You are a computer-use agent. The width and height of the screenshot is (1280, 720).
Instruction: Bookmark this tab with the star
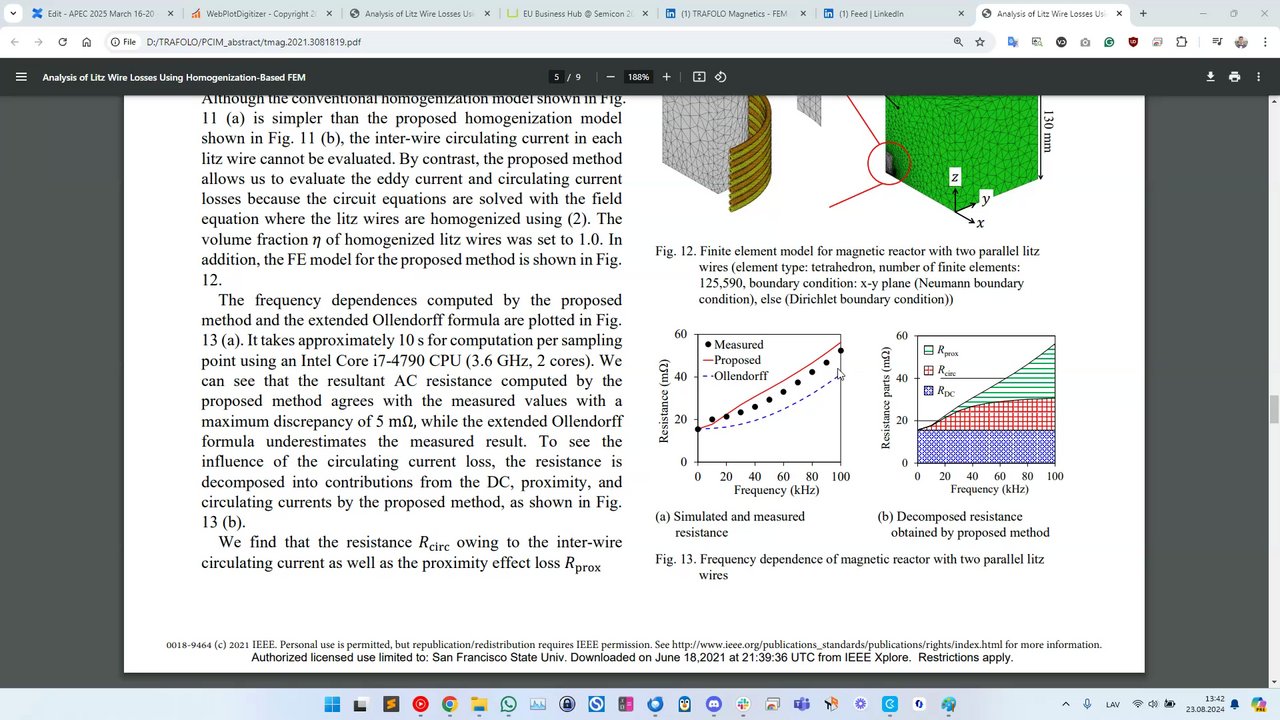tap(980, 42)
